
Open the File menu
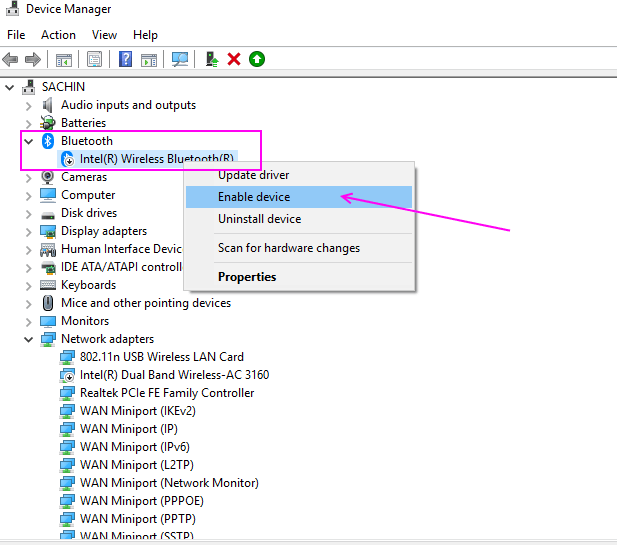pos(16,35)
